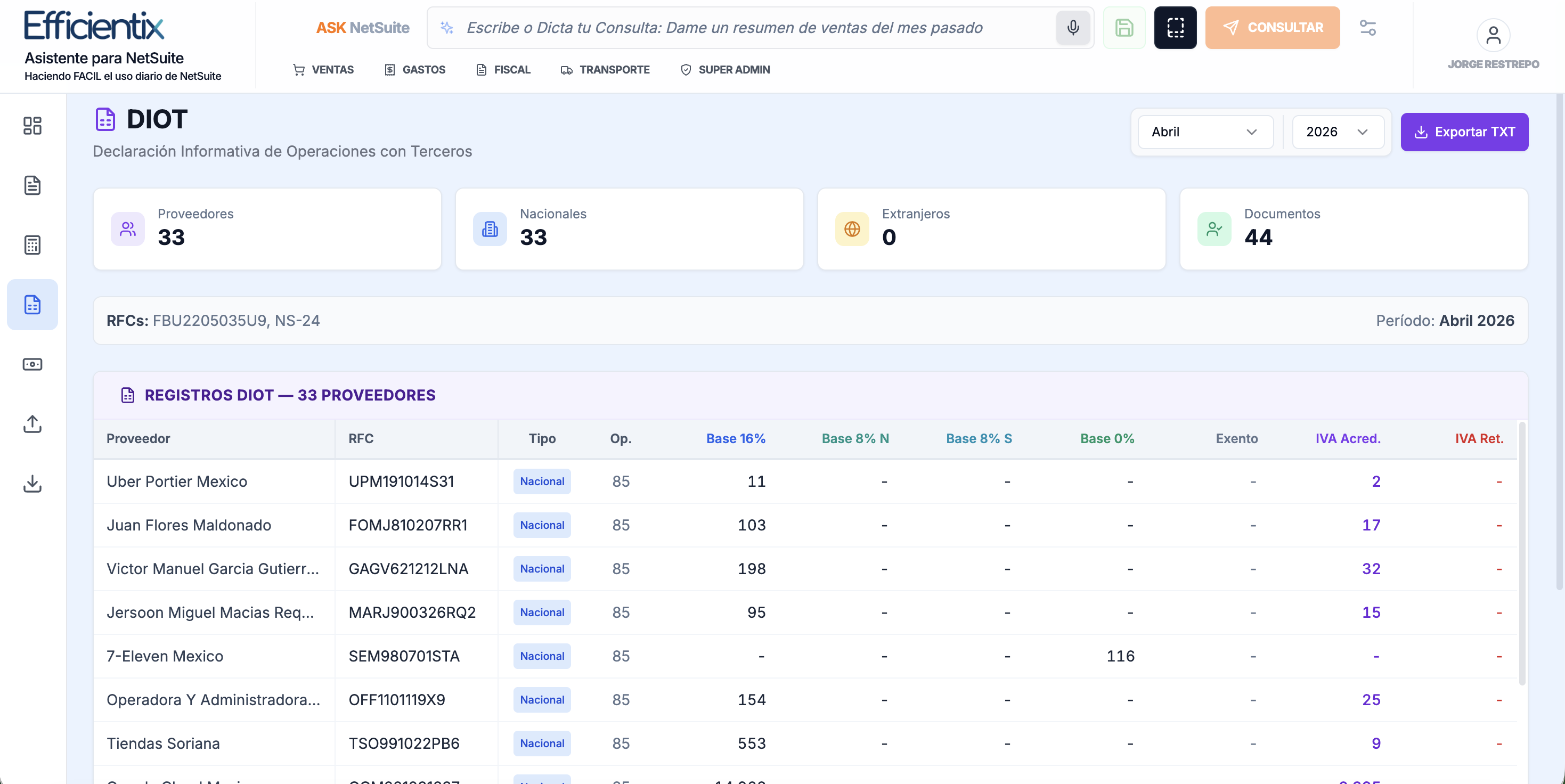Click RFC GAGV621212LNA cell

point(408,568)
